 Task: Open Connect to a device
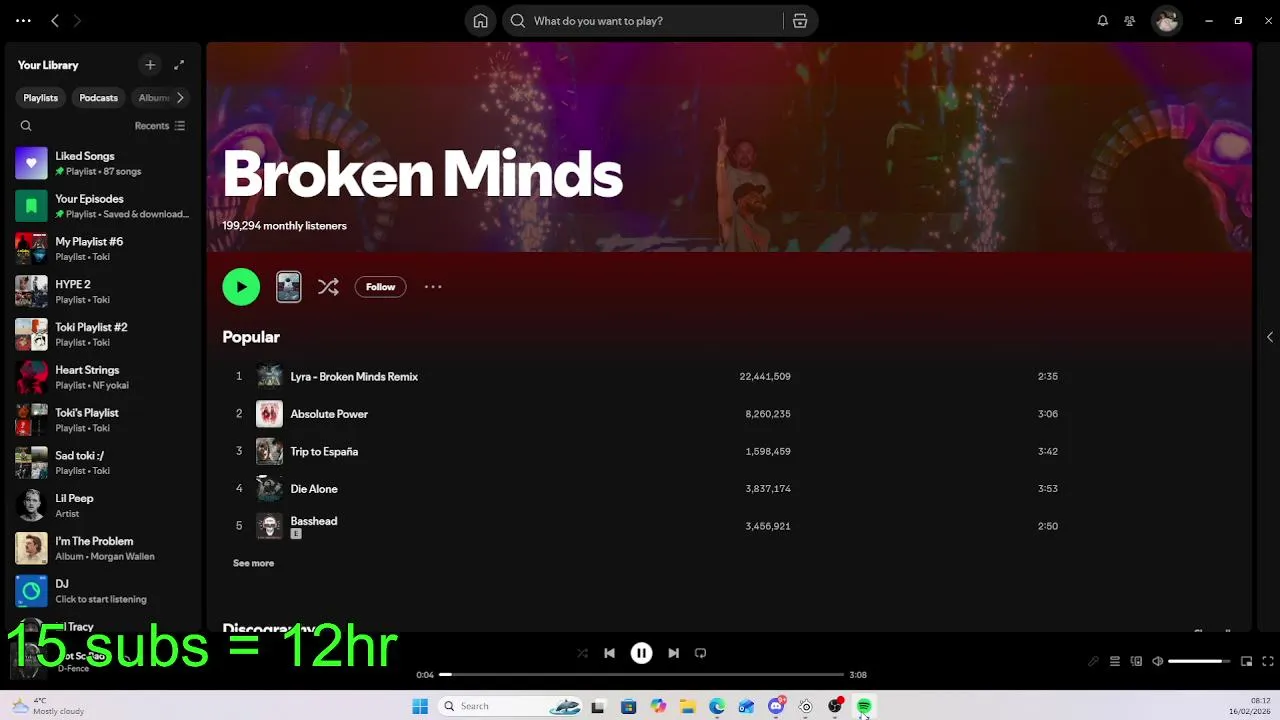click(x=1136, y=661)
